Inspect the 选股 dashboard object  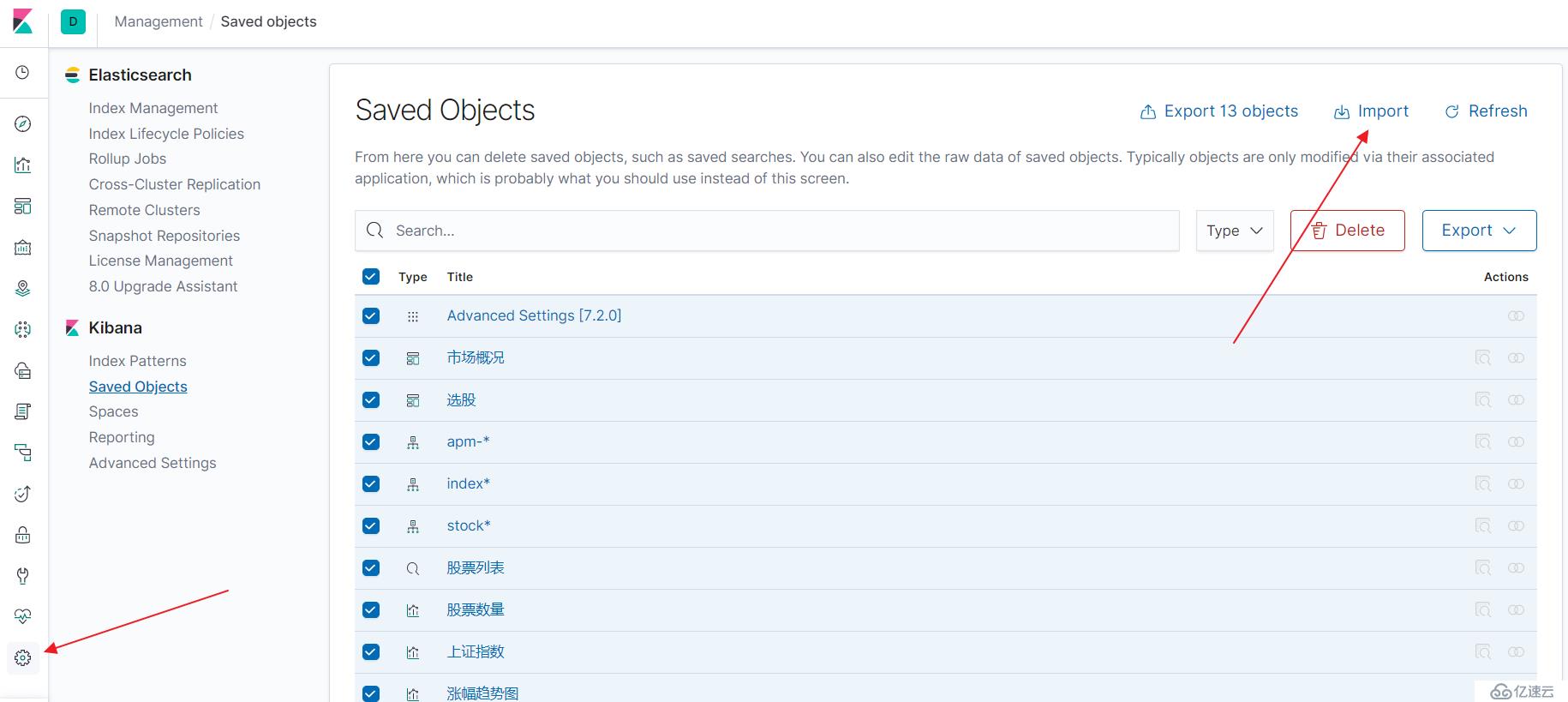click(x=1482, y=400)
